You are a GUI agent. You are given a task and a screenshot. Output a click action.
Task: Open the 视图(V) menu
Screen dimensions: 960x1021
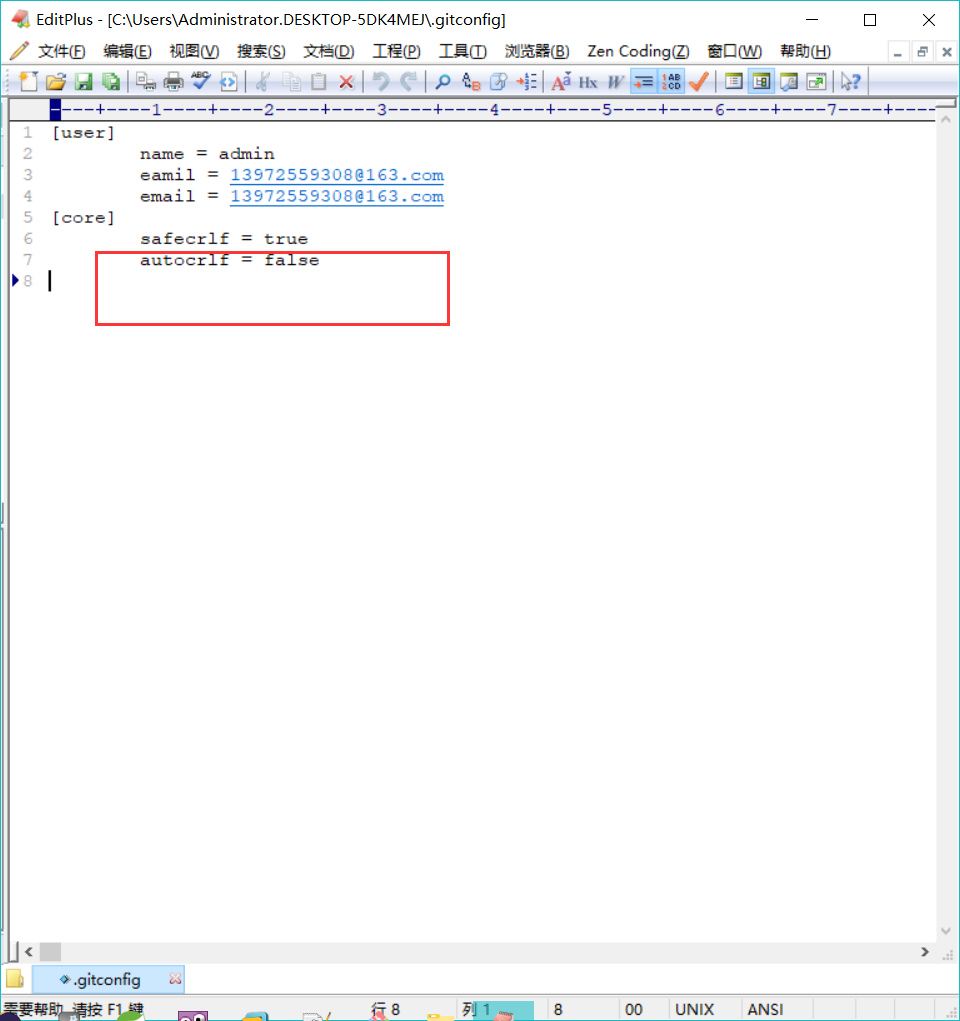194,51
